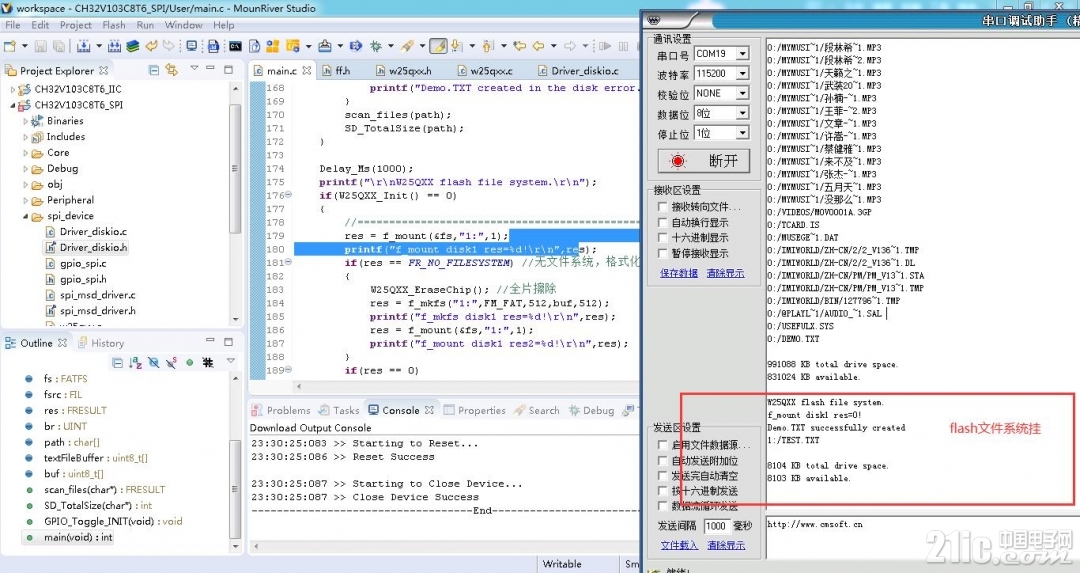Open the 1位 stop bits dropdown
The width and height of the screenshot is (1080, 573).
pos(742,133)
